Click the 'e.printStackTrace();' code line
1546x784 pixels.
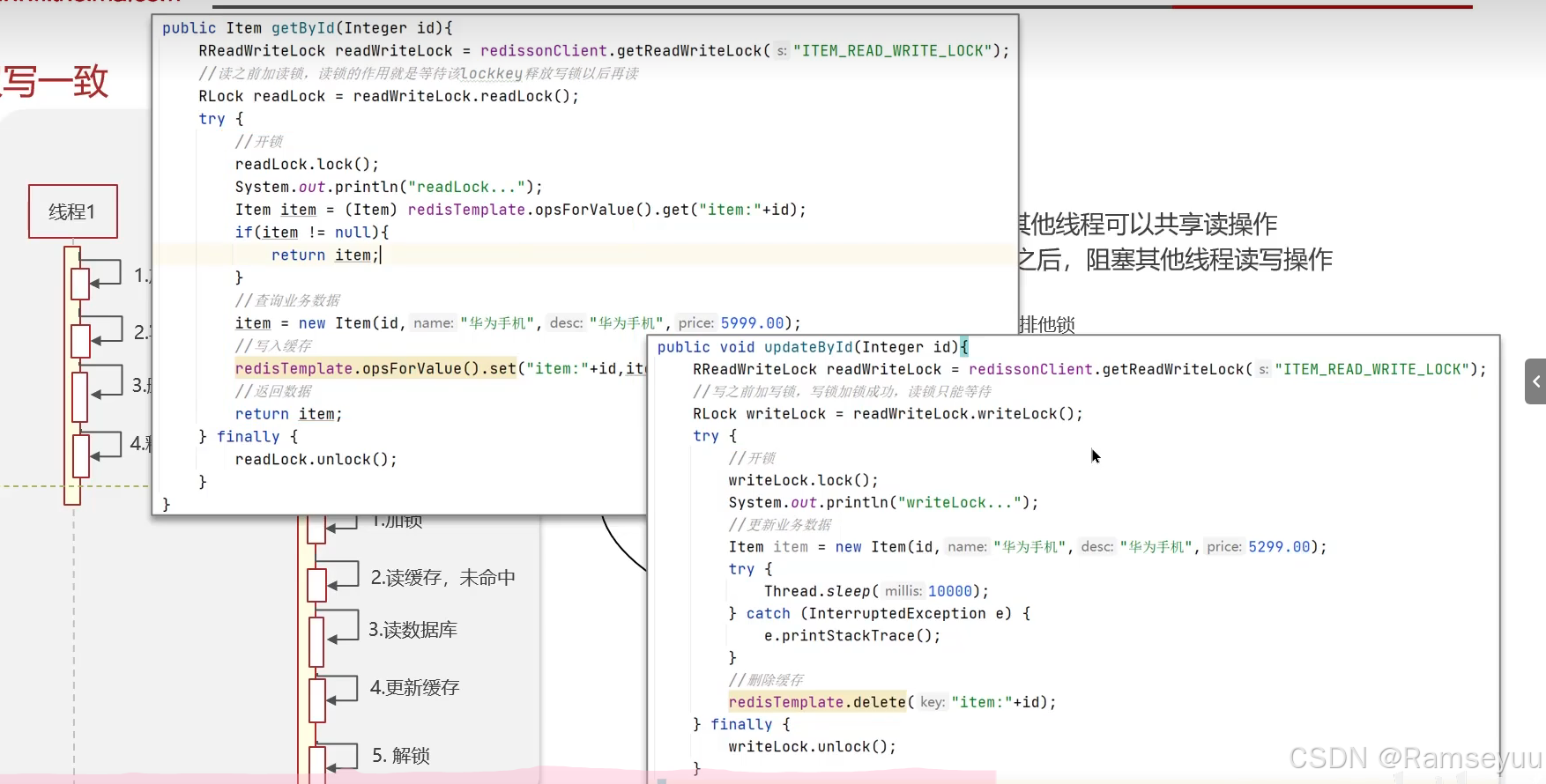click(852, 635)
